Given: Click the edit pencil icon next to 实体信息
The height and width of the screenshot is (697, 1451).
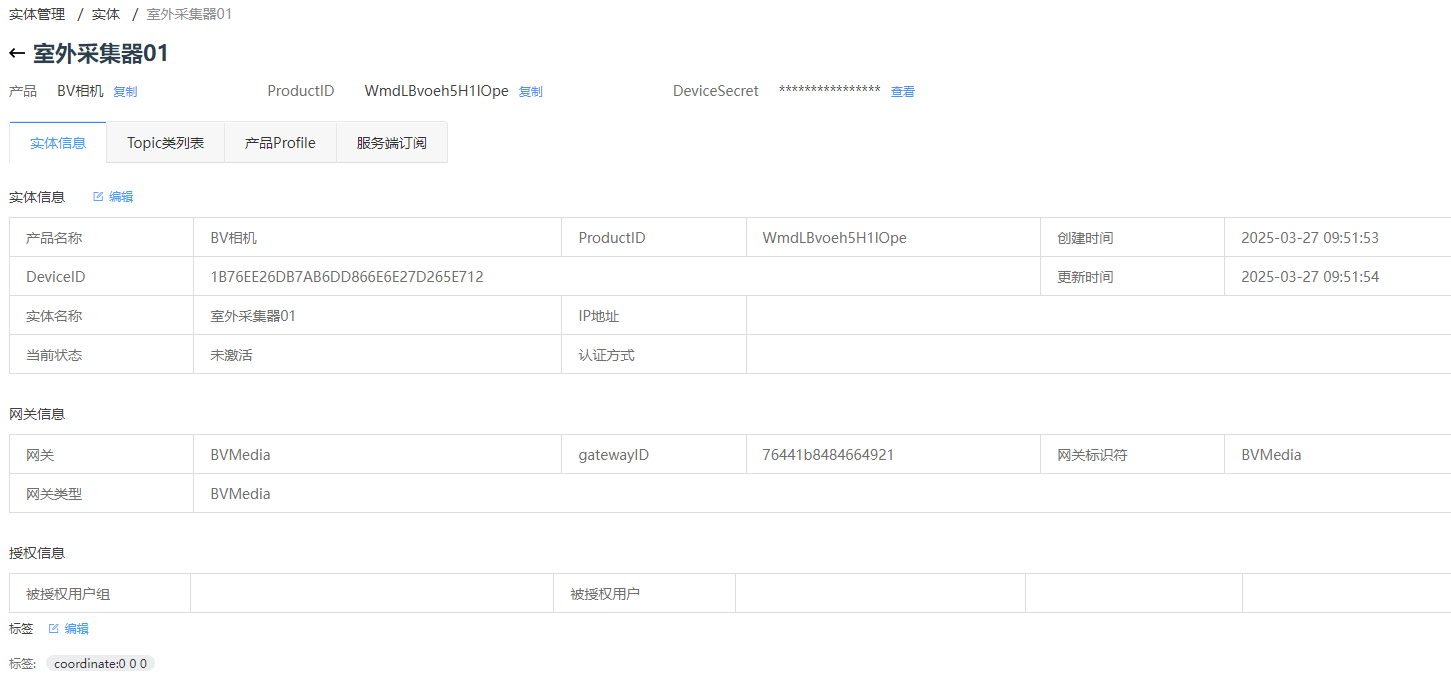Looking at the screenshot, I should (98, 197).
